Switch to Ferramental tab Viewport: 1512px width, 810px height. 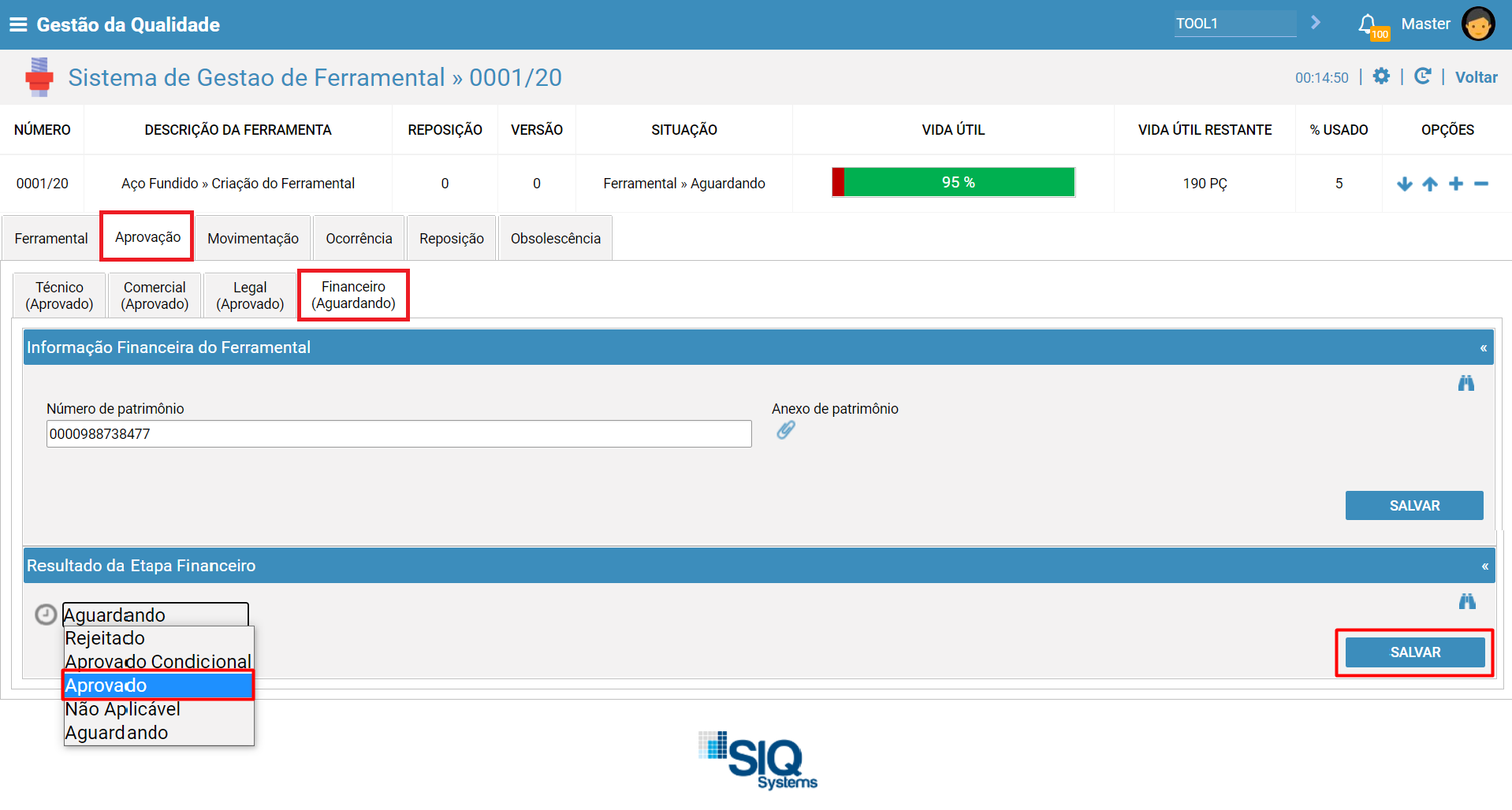(x=51, y=238)
